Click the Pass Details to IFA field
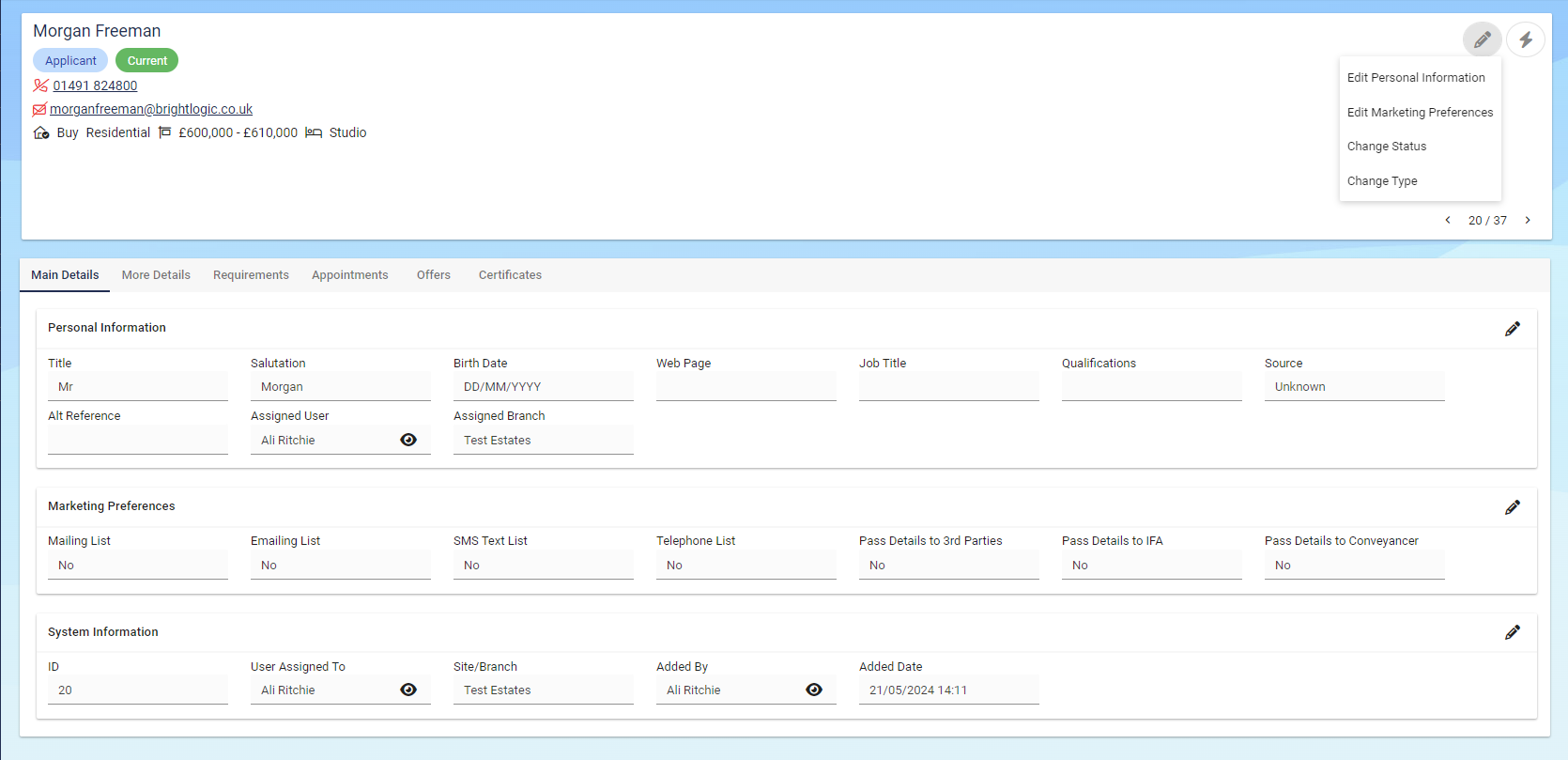 click(x=1152, y=566)
